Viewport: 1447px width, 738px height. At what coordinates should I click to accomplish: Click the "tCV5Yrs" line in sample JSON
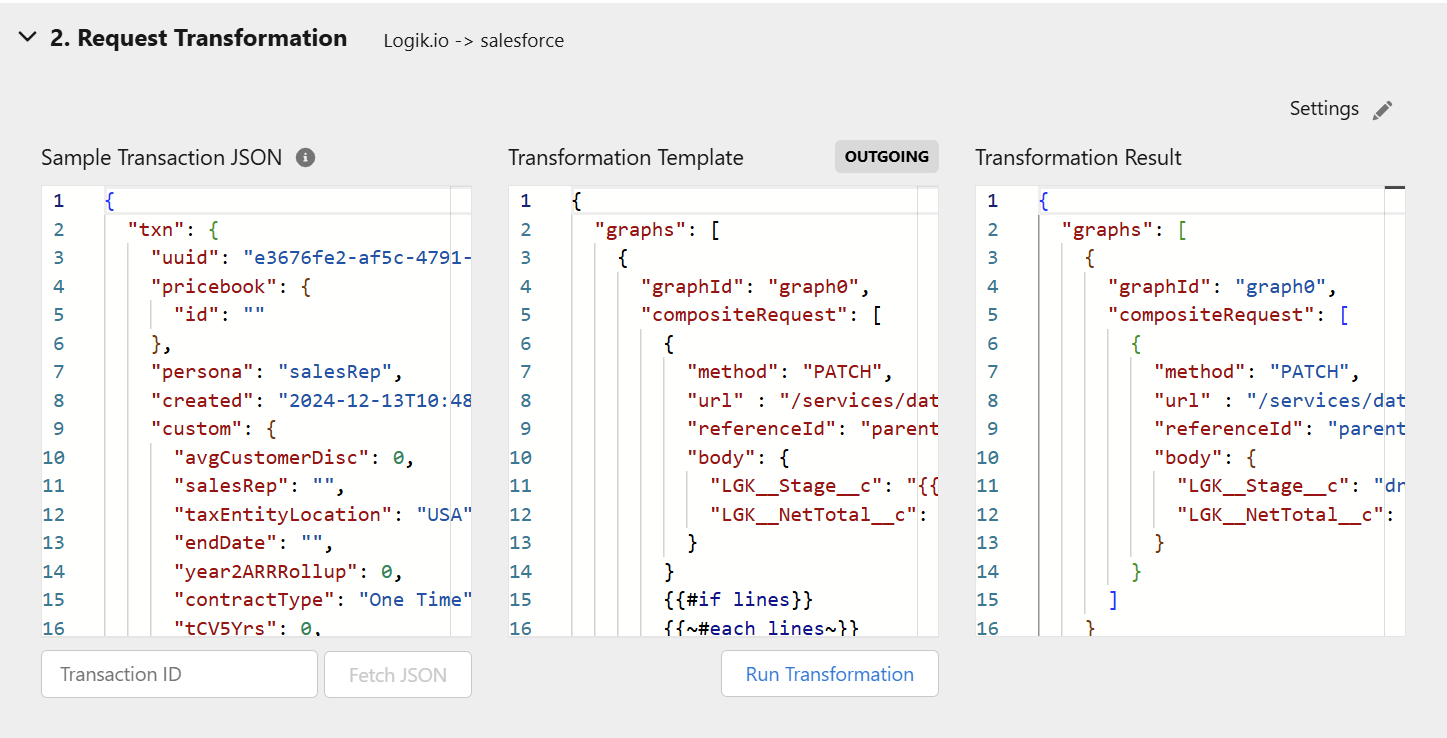(248, 629)
